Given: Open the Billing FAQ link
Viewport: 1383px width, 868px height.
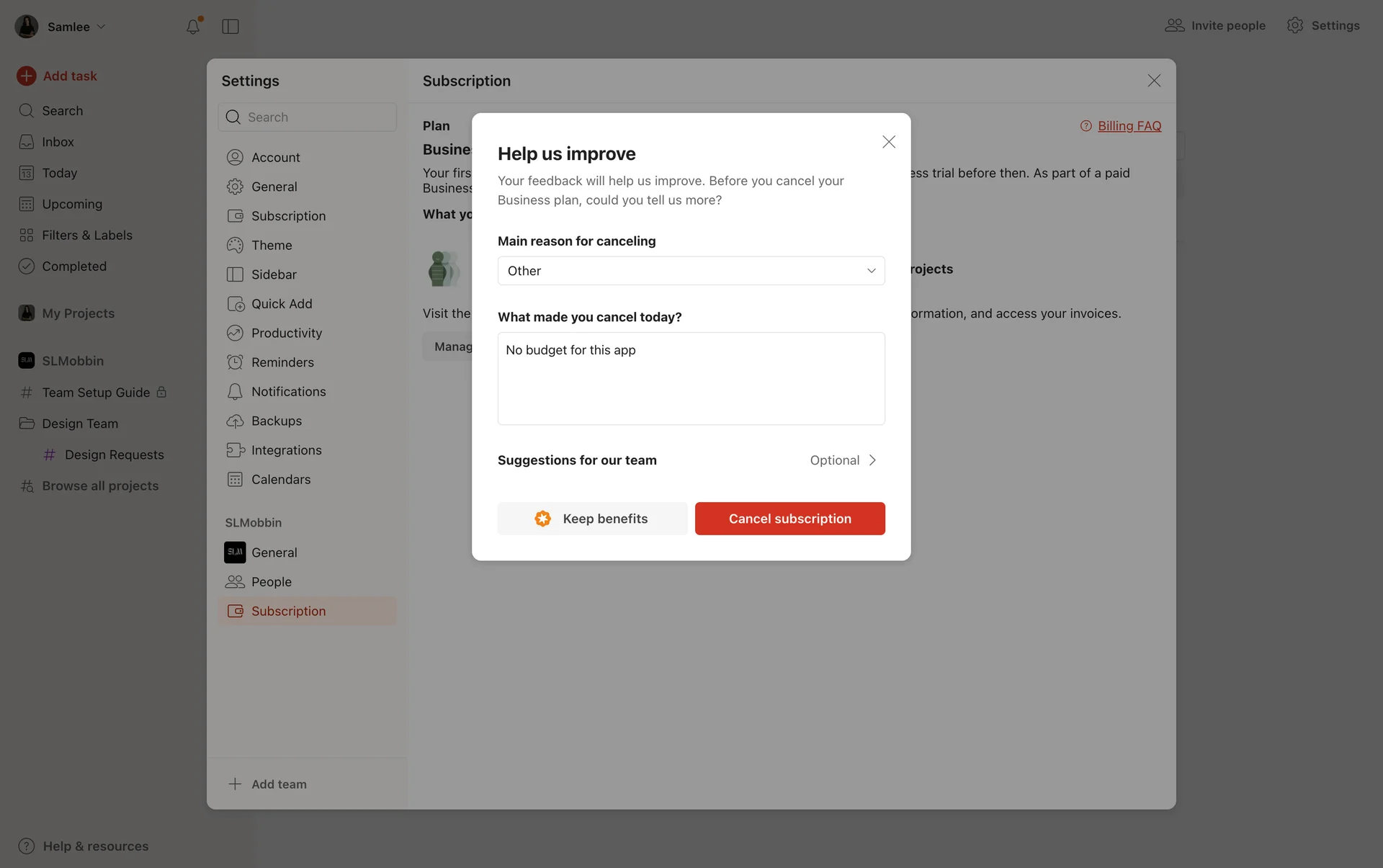Looking at the screenshot, I should tap(1129, 126).
